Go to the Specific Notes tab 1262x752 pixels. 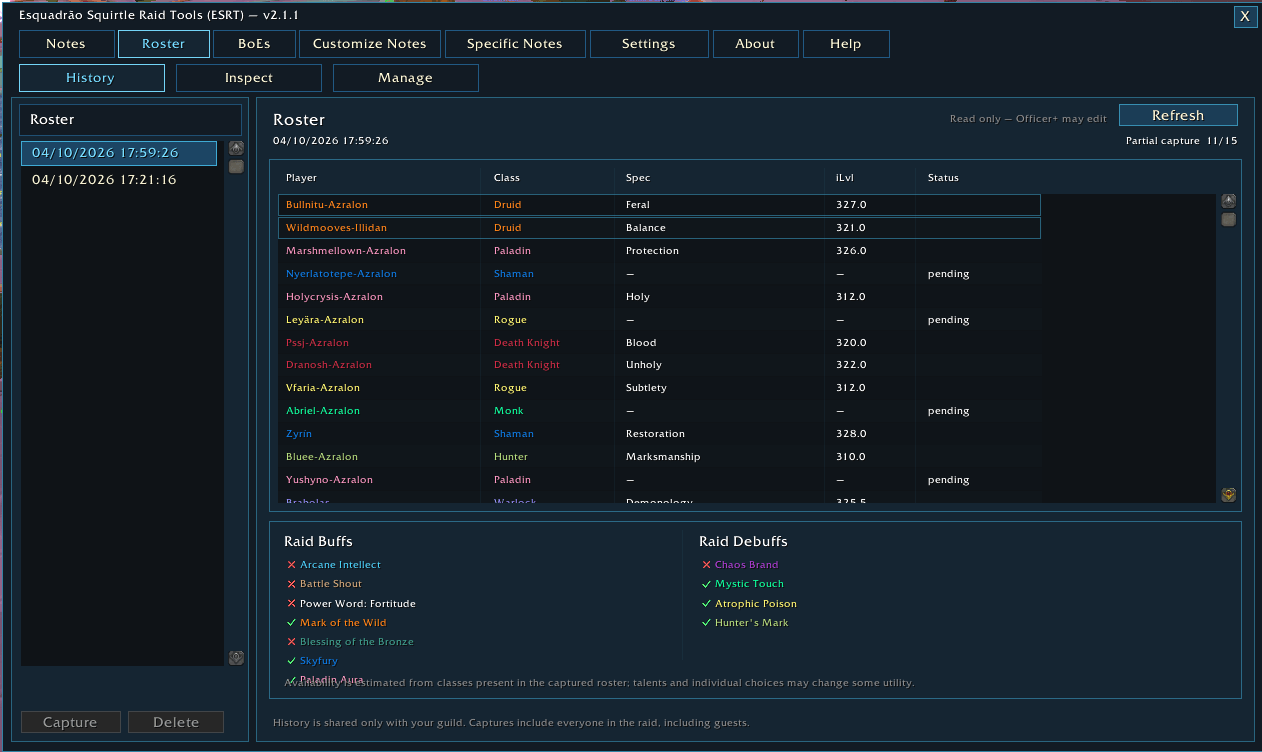515,44
